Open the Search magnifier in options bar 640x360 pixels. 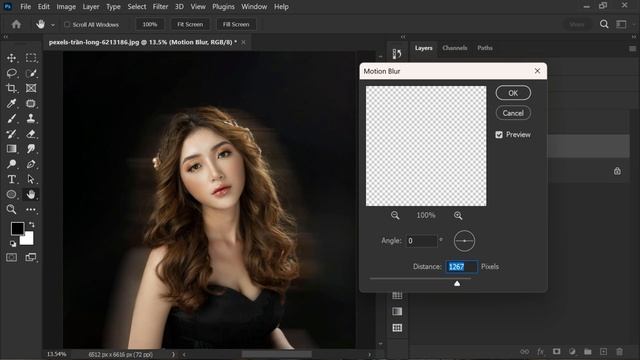[x=604, y=24]
